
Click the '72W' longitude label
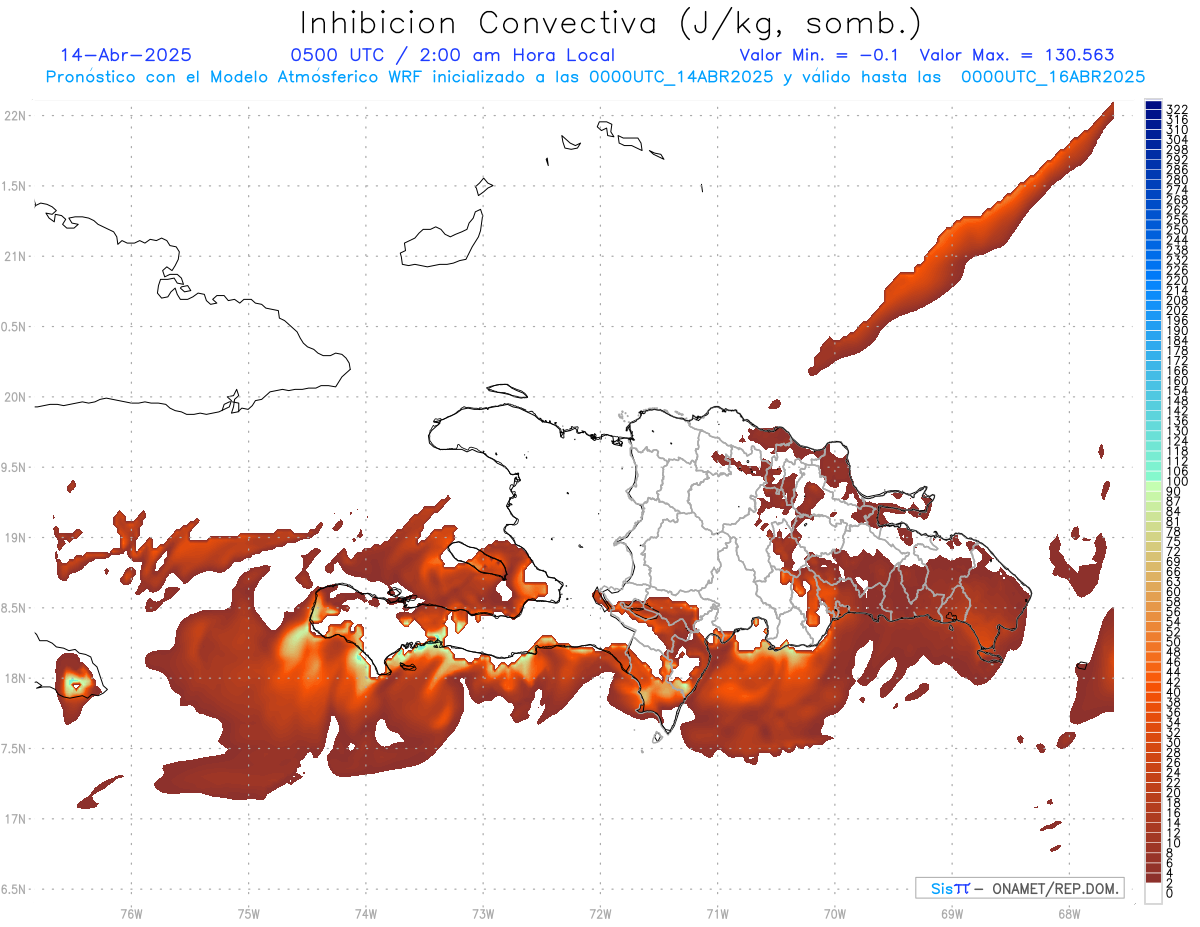[x=600, y=913]
